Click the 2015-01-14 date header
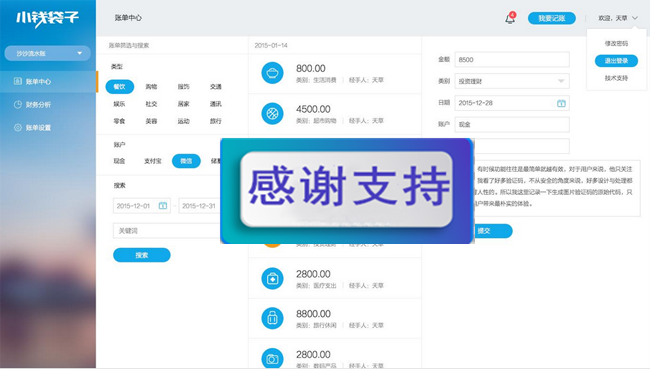This screenshot has height=371, width=650. (x=271, y=46)
